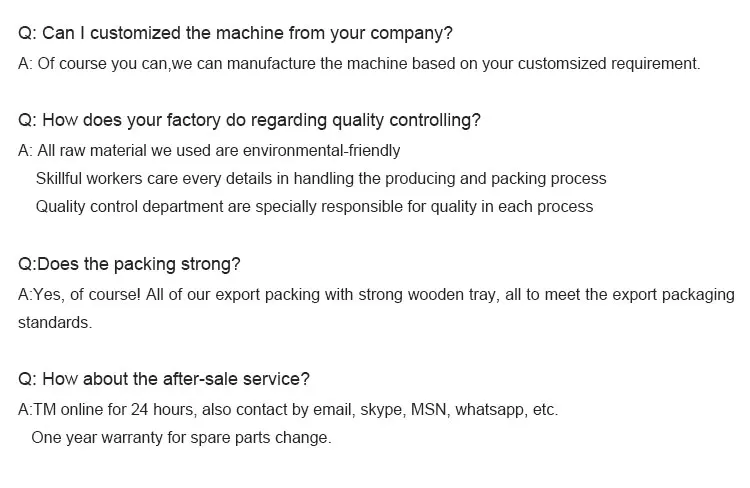
Task: Select the 'Does the packing strong?' question
Action: pyautogui.click(x=129, y=265)
